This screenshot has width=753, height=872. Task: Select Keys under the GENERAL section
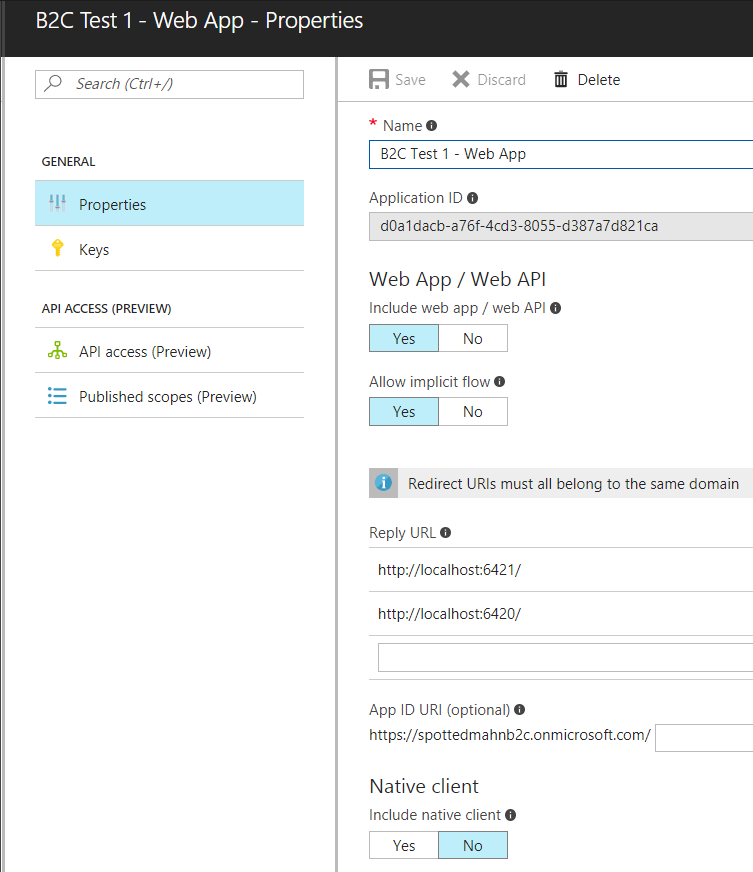coord(93,249)
